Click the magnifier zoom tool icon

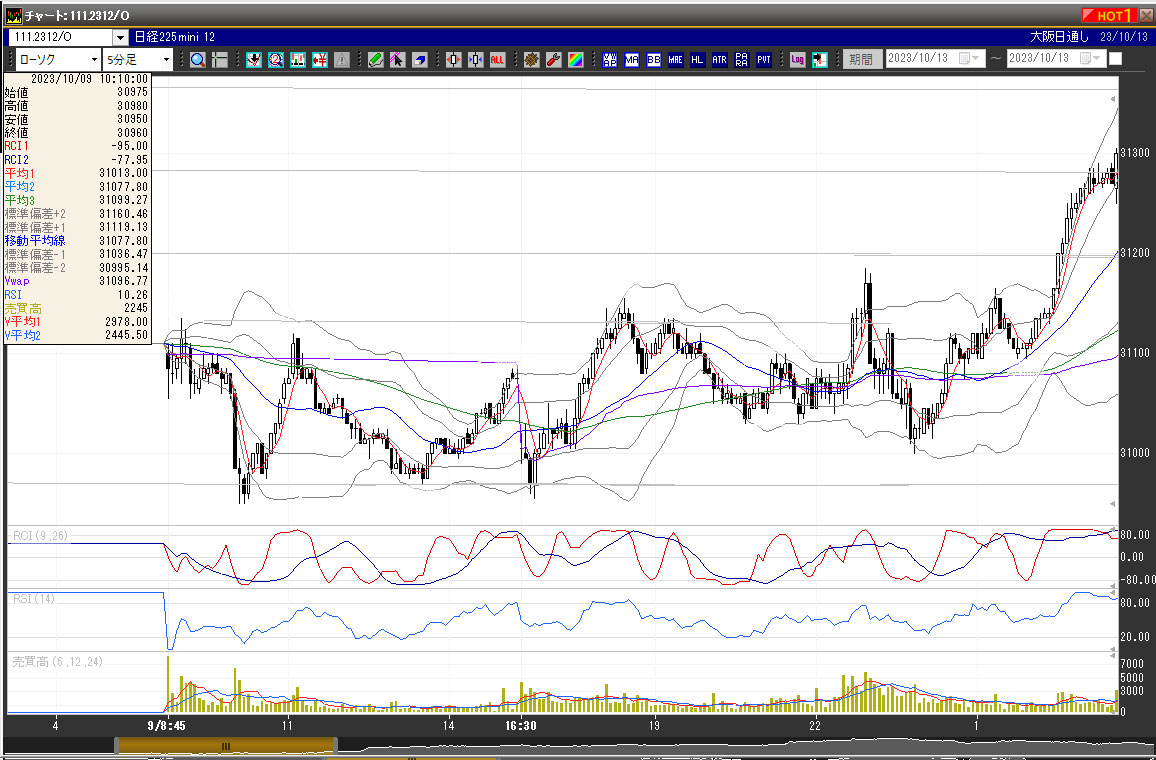[198, 60]
